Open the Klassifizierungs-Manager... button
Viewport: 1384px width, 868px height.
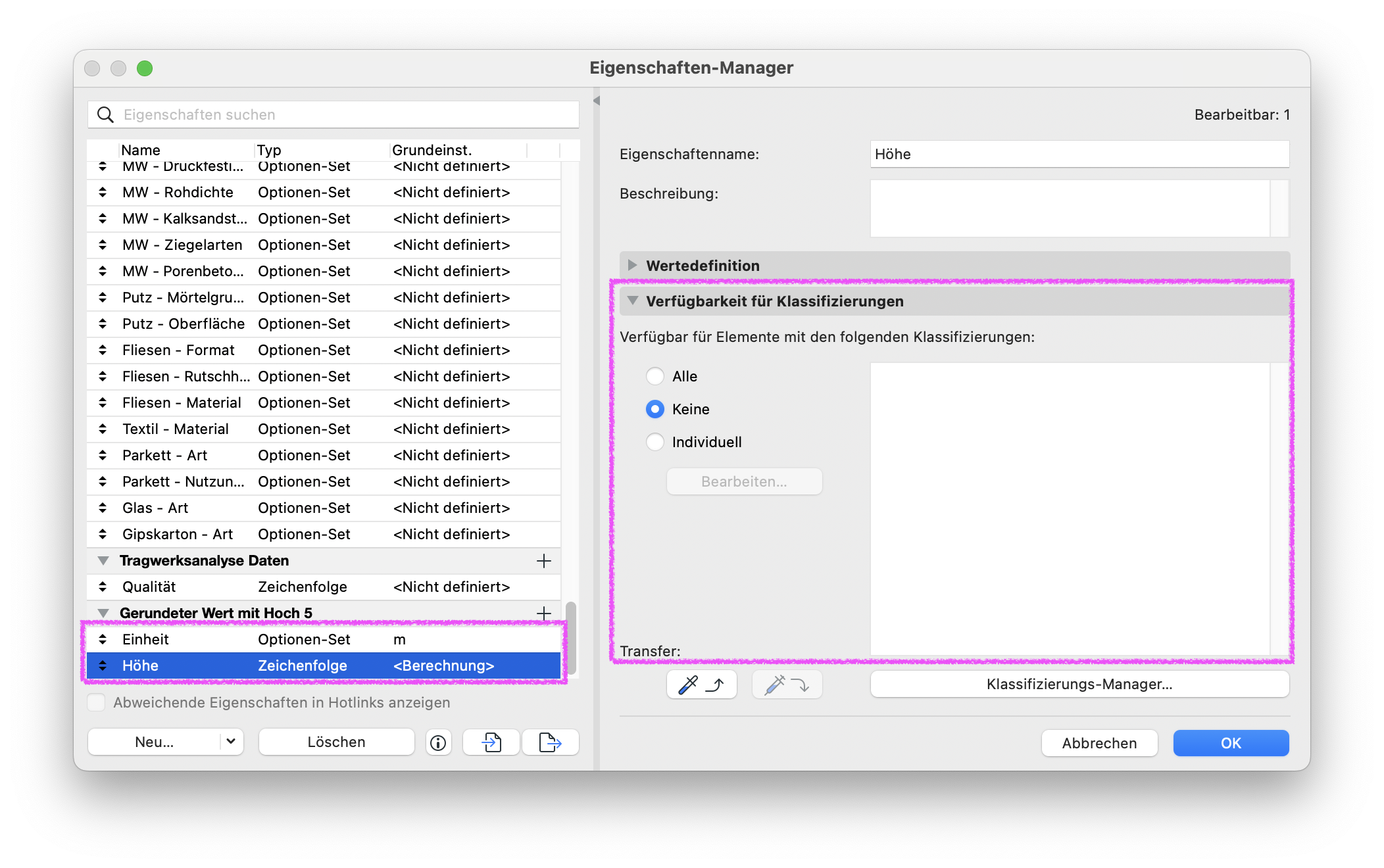point(1079,684)
